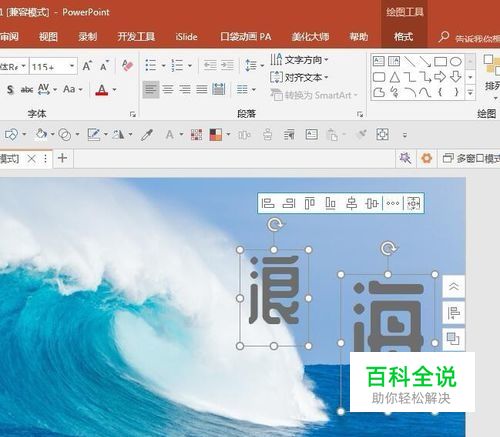Viewport: 500px width, 437px height.
Task: Open 口袋动画 PA tab
Action: point(245,37)
